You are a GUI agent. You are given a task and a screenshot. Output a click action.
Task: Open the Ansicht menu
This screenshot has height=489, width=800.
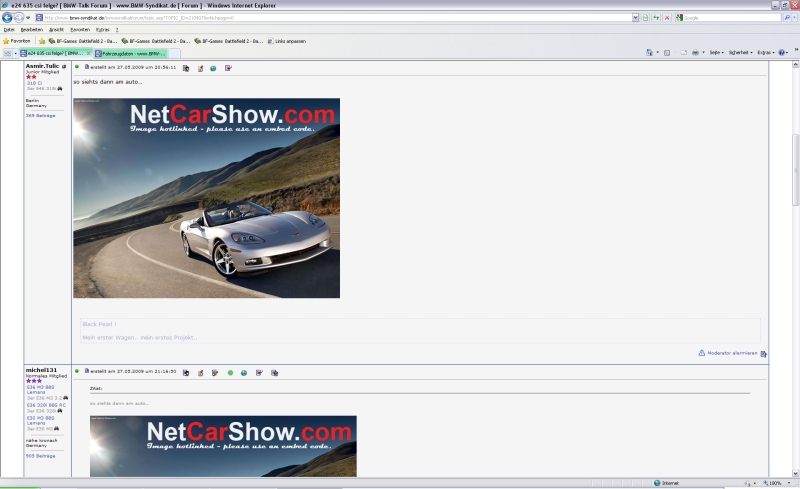click(x=56, y=30)
